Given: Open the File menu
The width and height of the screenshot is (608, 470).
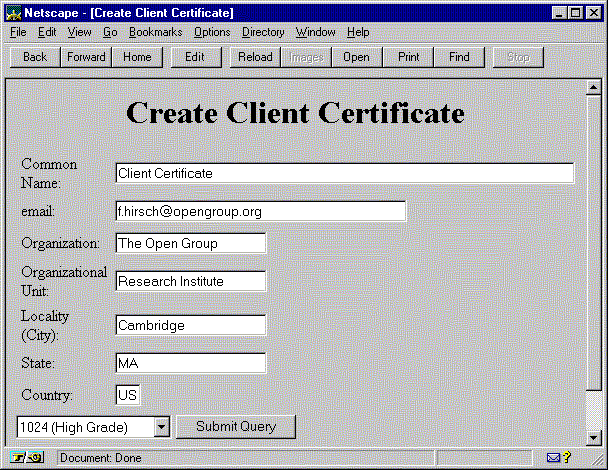Looking at the screenshot, I should point(18,32).
